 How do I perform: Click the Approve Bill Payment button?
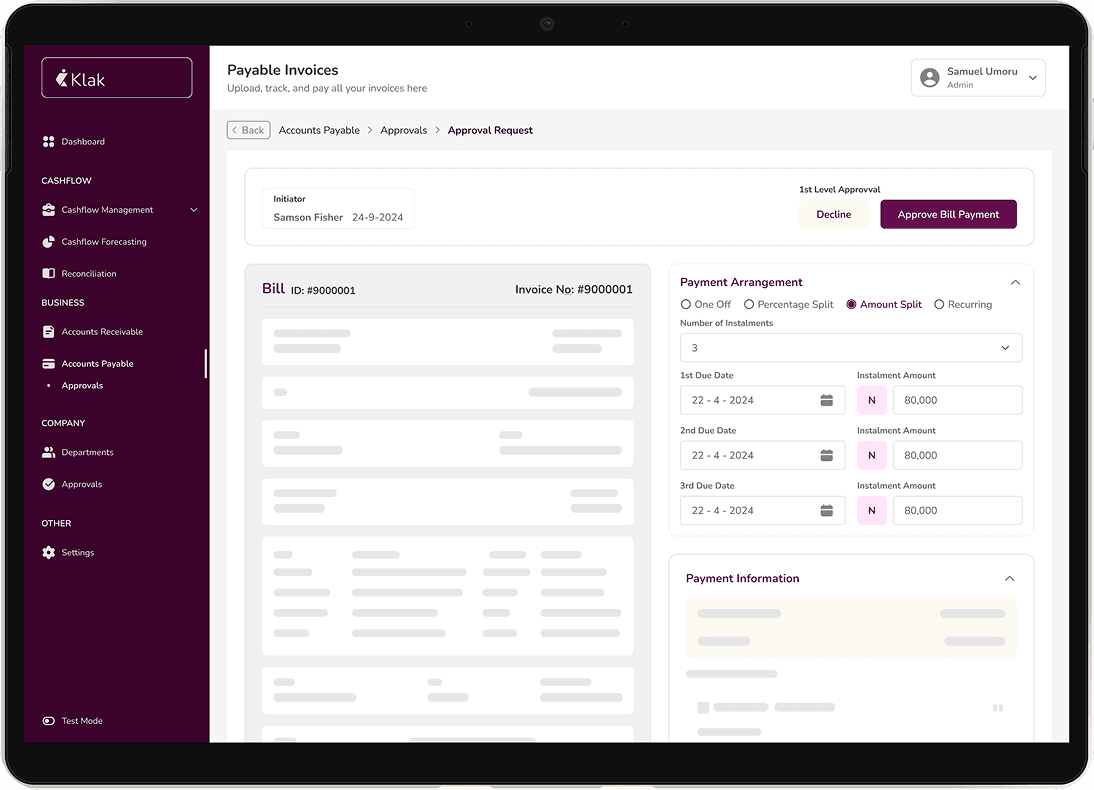click(x=948, y=215)
